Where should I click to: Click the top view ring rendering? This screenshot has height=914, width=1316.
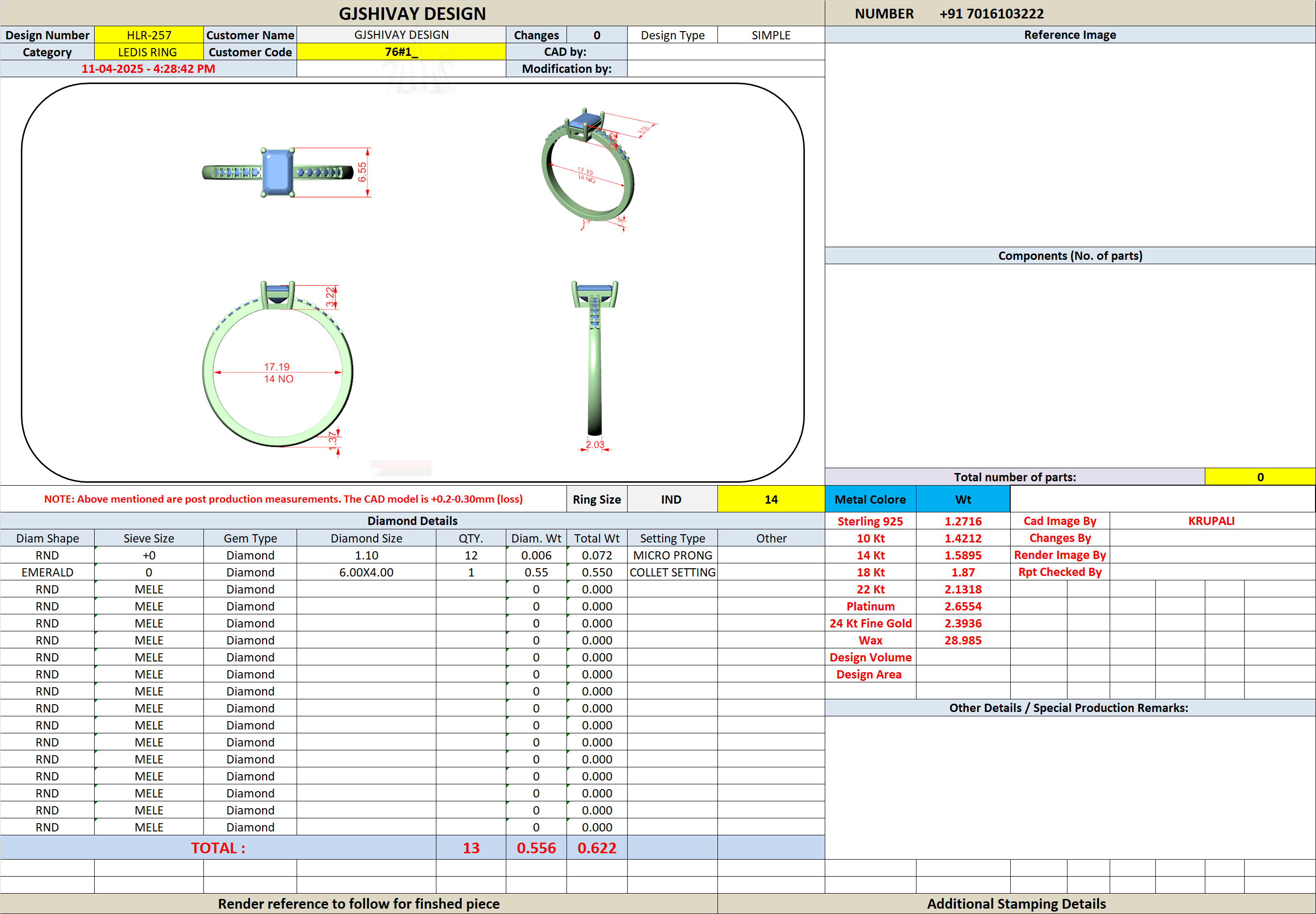[287, 172]
